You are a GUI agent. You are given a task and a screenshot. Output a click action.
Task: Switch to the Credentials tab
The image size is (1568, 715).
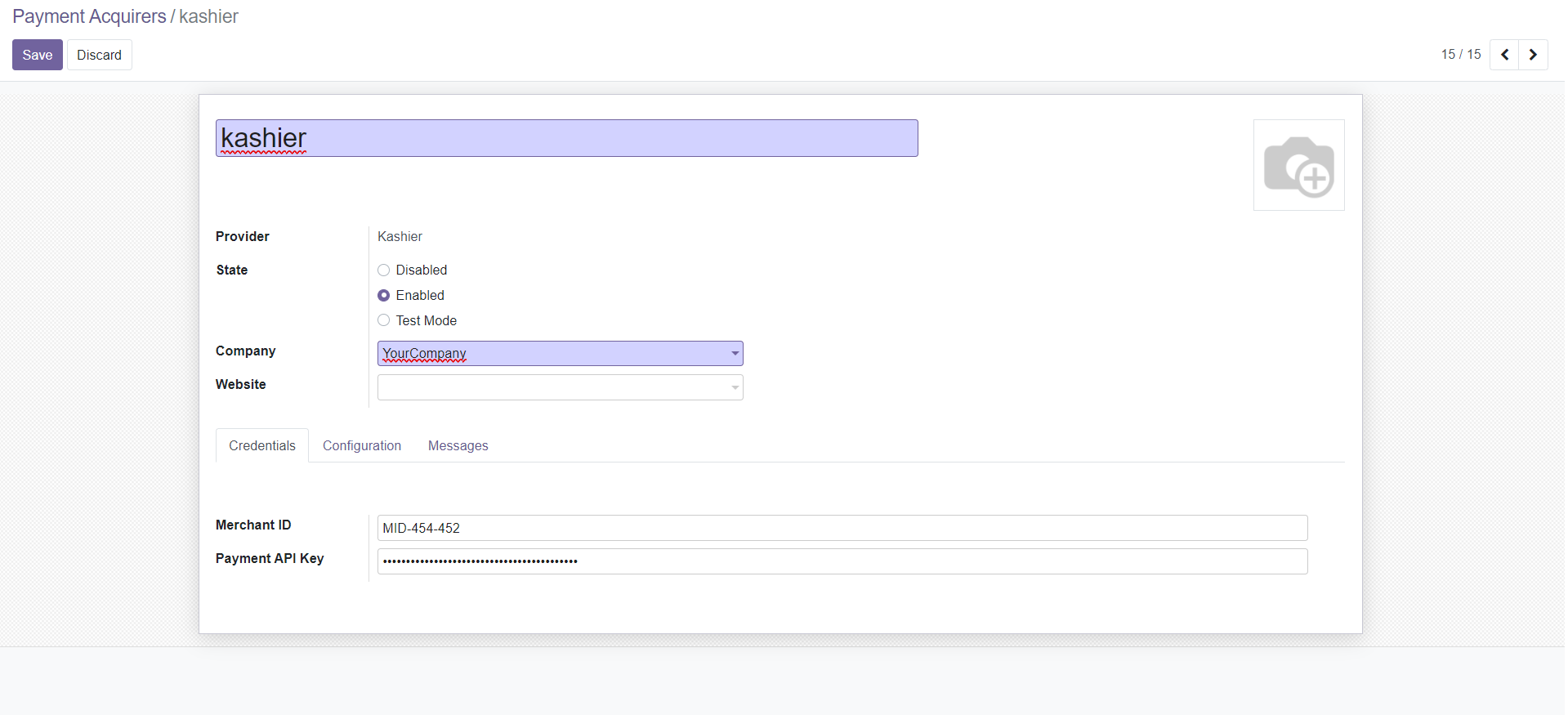[x=262, y=445]
